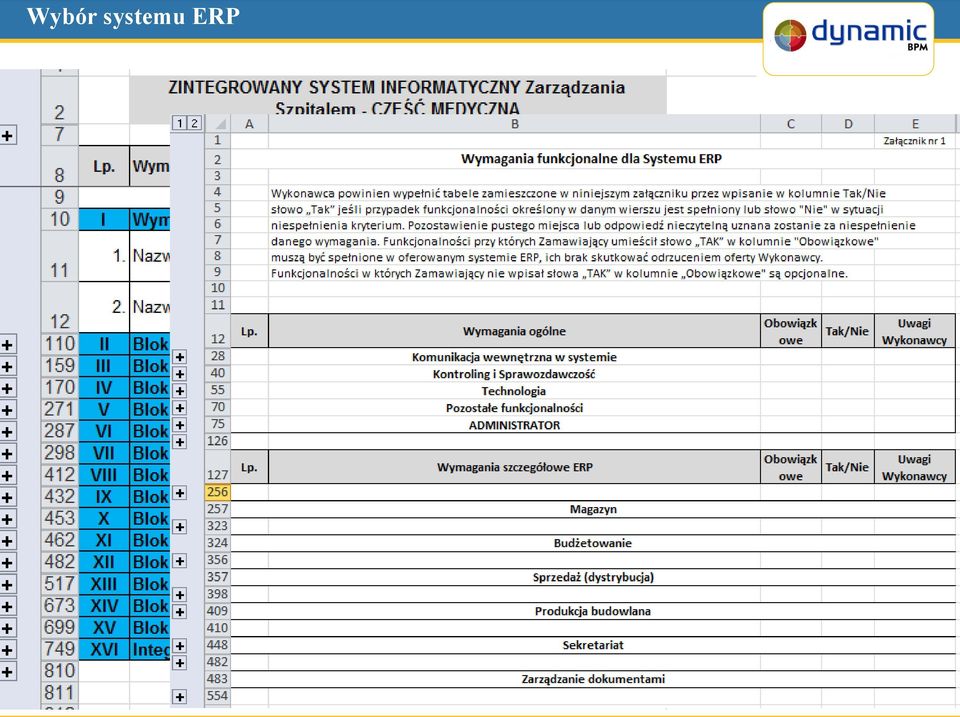The image size is (960, 717).
Task: Expand row 170 group in medical sheet
Action: [x=7, y=388]
